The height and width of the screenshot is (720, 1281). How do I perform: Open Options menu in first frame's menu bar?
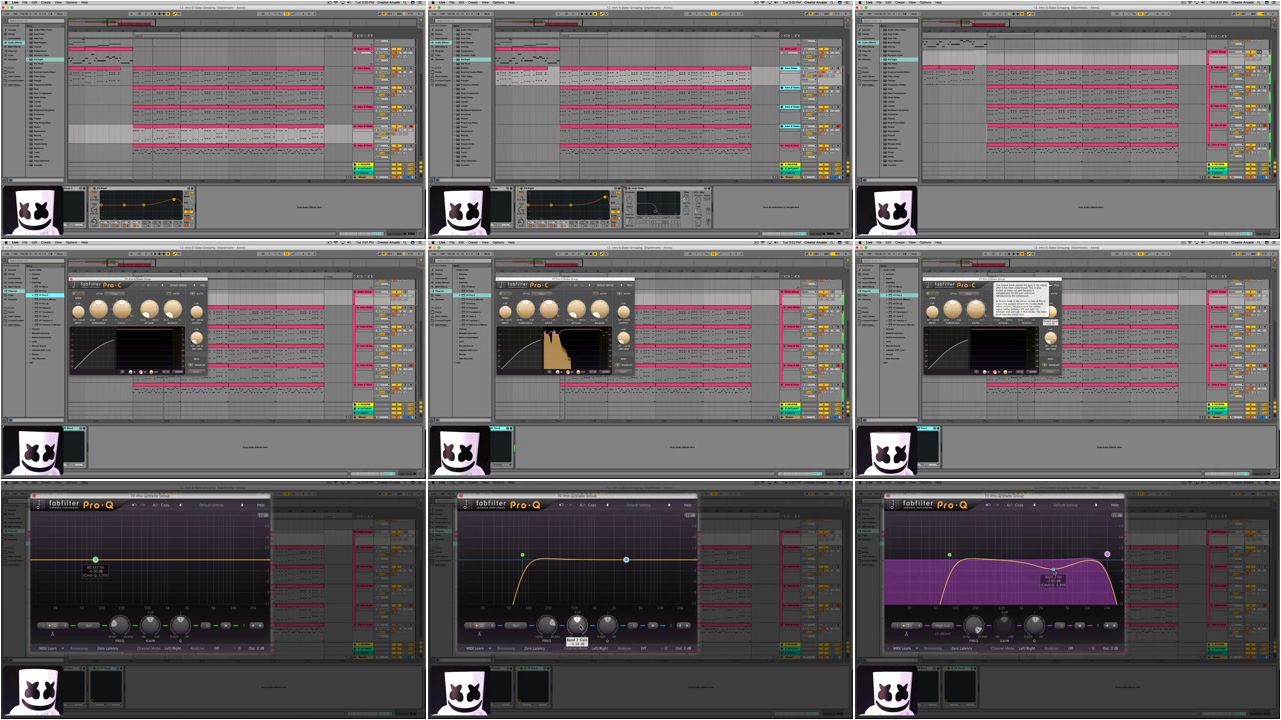coord(72,2)
